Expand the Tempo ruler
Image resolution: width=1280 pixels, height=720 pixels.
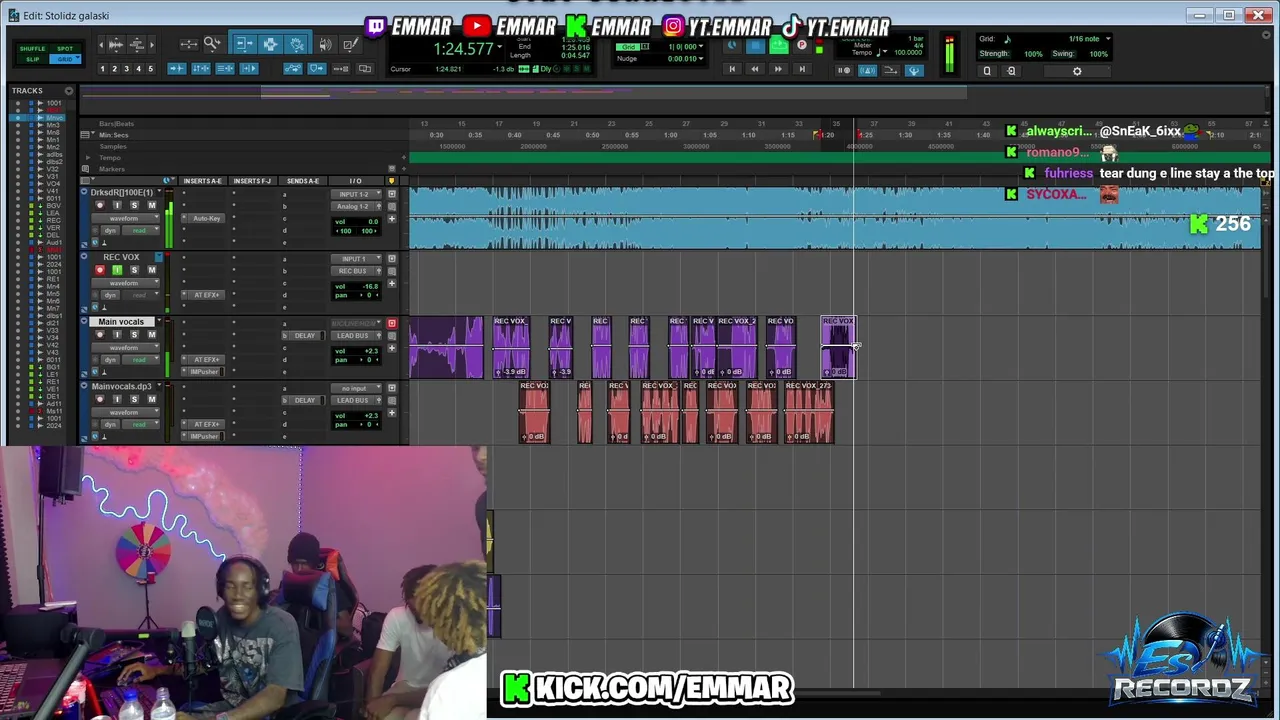pos(88,158)
